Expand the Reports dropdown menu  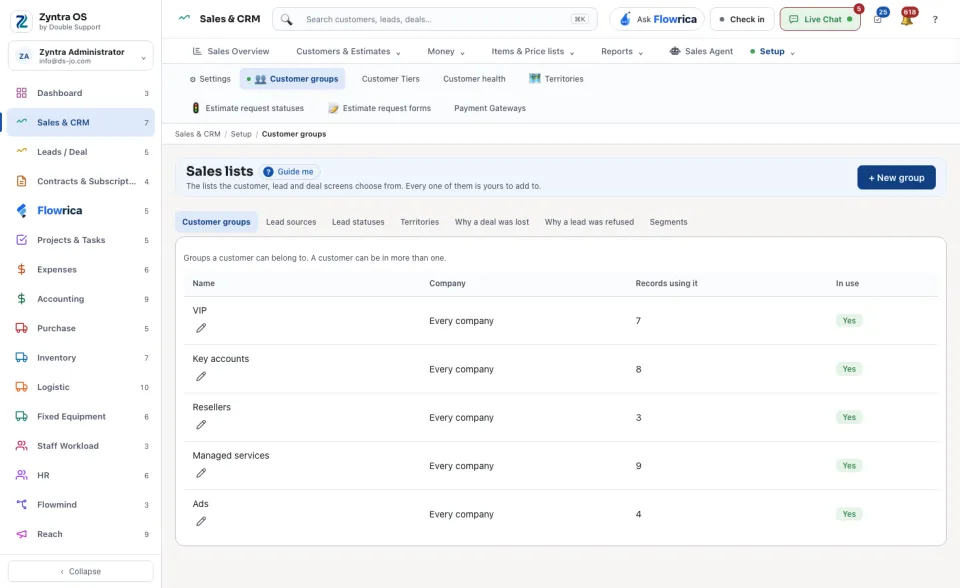point(622,51)
